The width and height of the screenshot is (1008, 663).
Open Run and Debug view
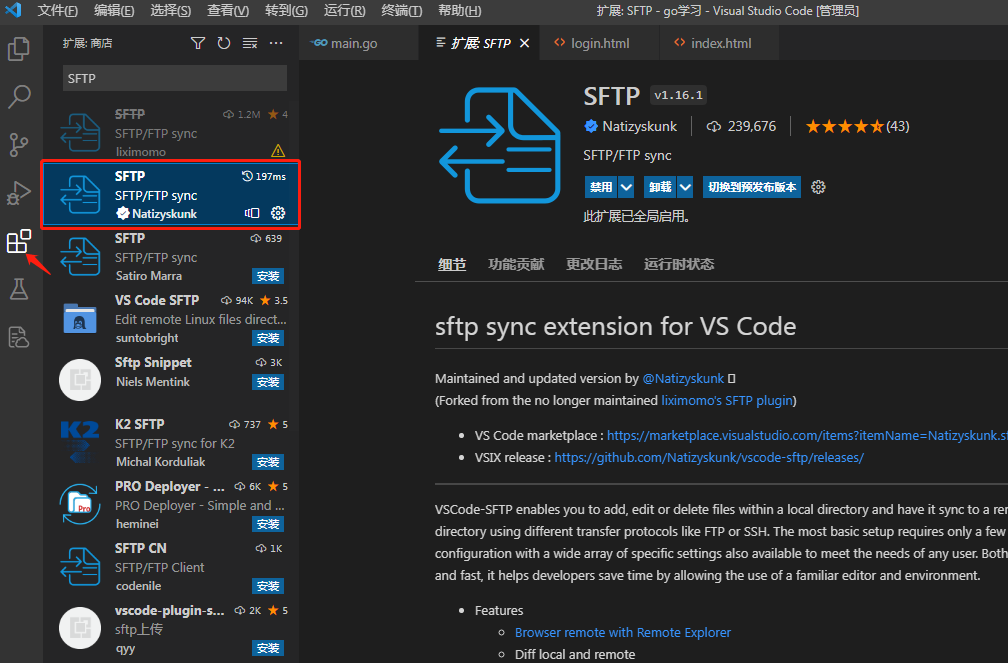pyautogui.click(x=19, y=192)
